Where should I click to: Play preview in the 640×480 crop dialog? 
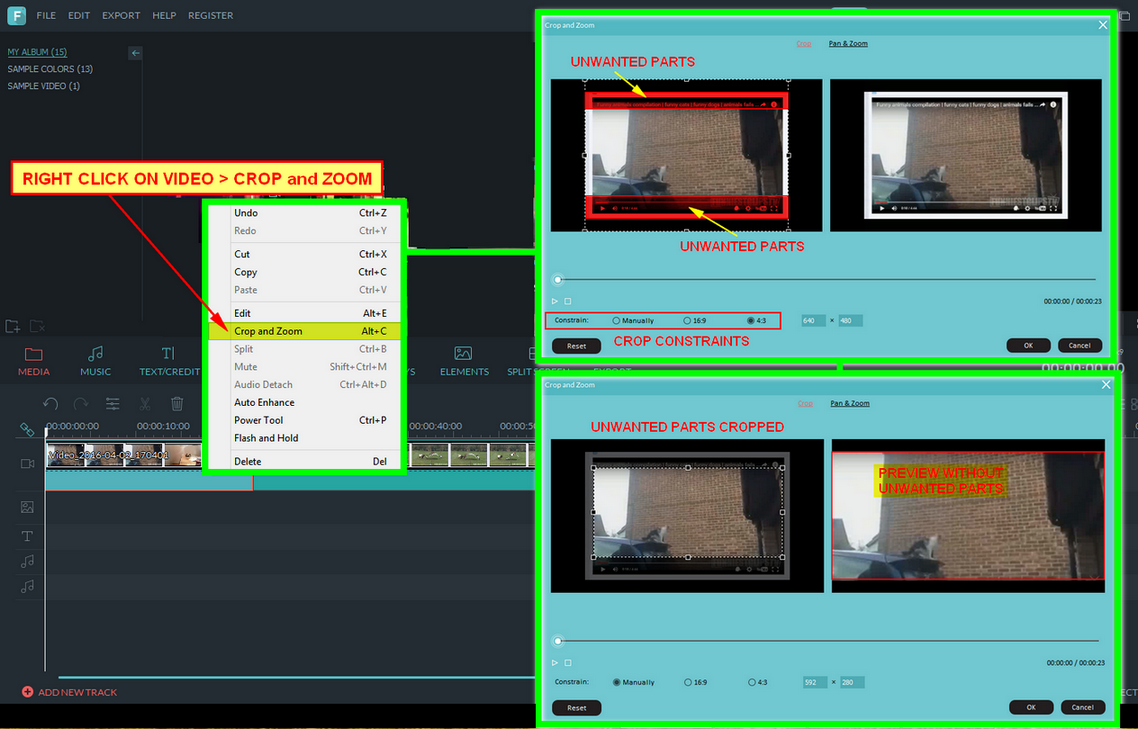tap(555, 301)
